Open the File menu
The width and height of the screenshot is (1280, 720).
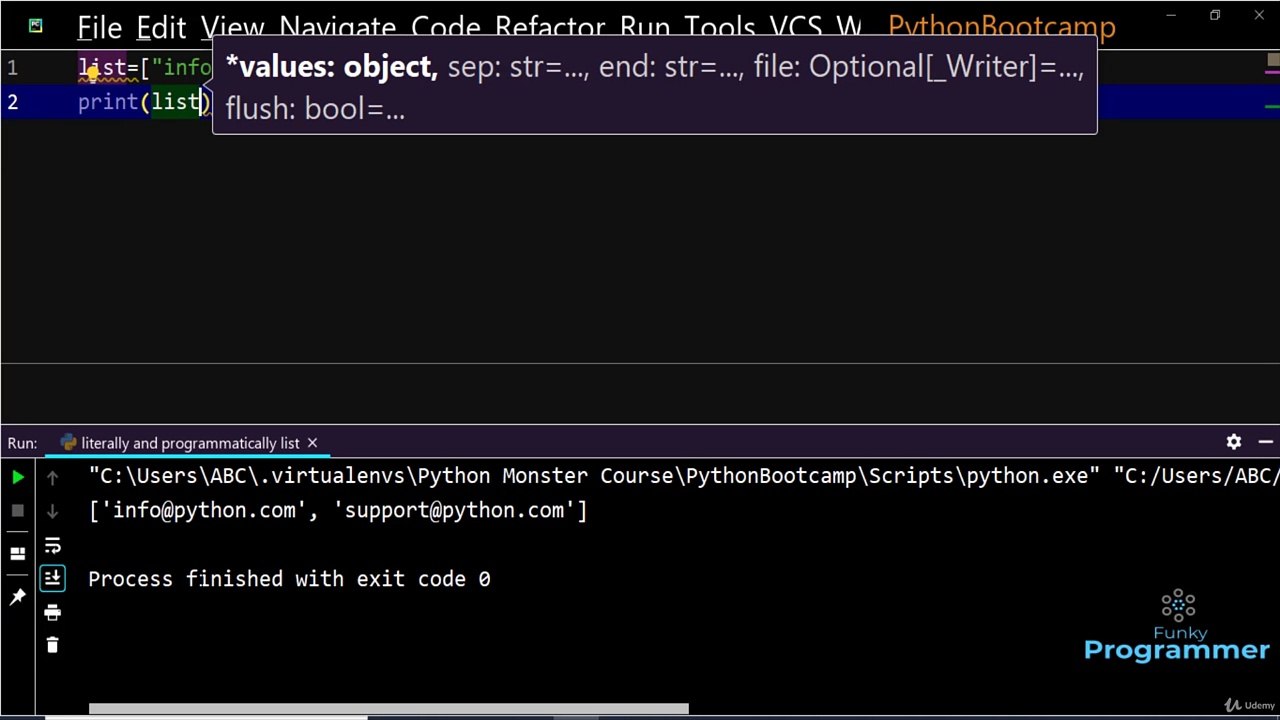[x=99, y=28]
